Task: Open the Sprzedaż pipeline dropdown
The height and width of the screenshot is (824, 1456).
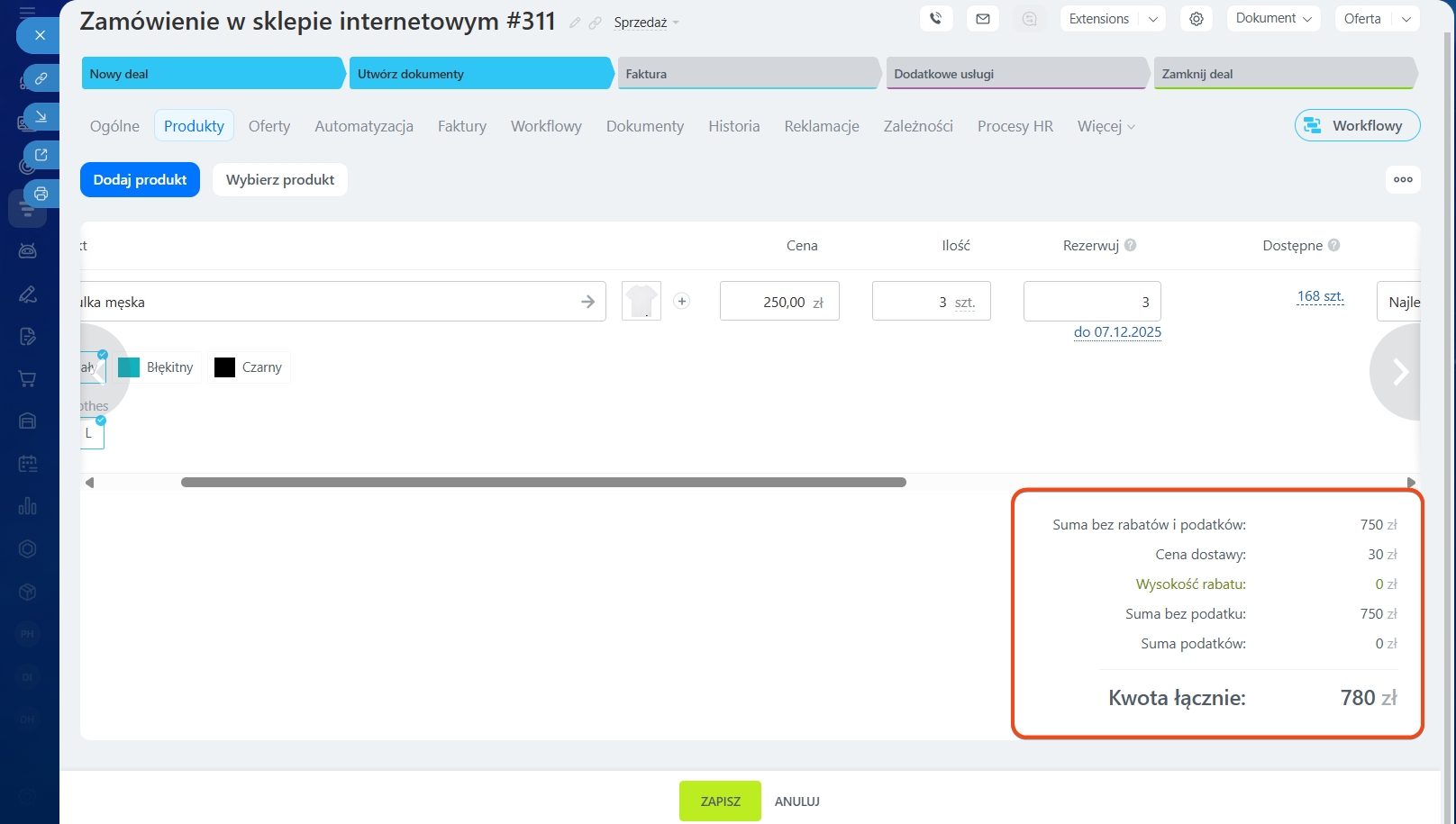Action: point(646,23)
